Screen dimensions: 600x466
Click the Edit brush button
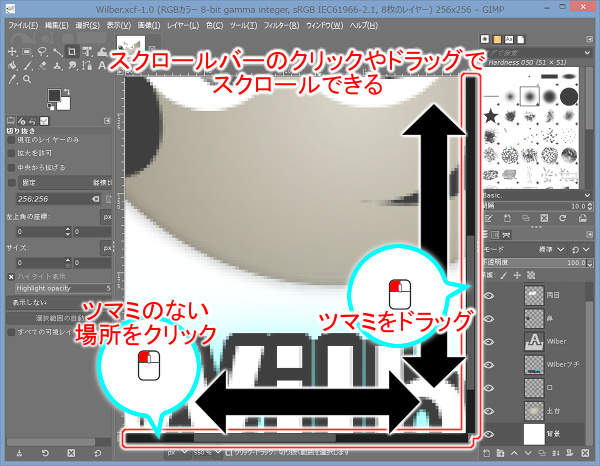click(x=489, y=218)
